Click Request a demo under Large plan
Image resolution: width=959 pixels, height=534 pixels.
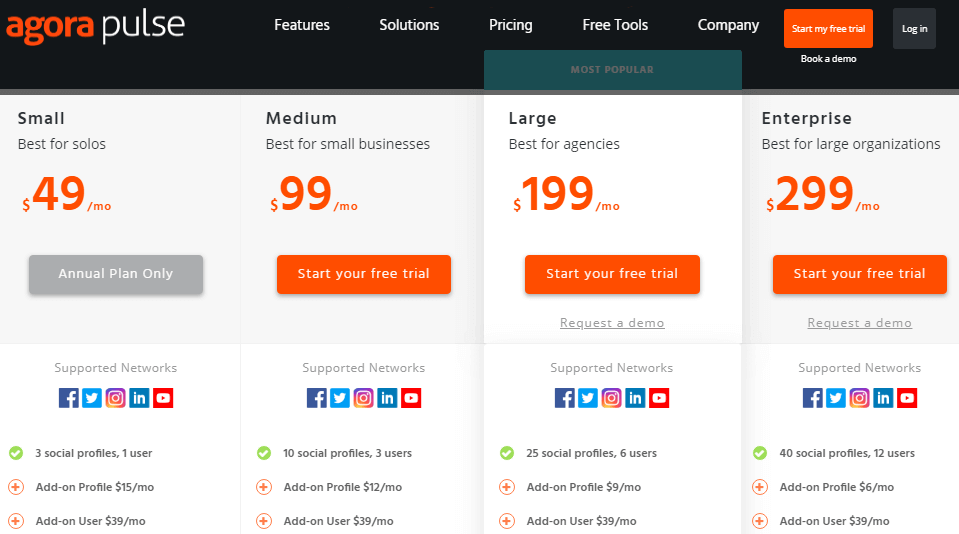(x=612, y=323)
